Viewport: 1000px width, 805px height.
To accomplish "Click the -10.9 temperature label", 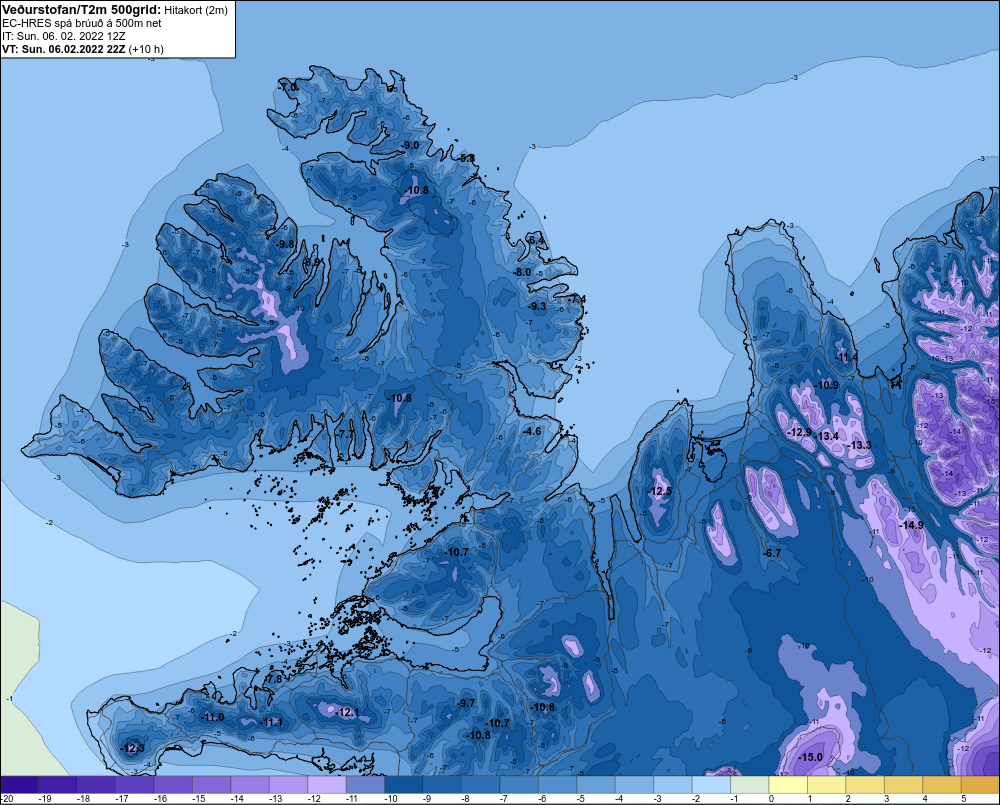I will coord(827,385).
